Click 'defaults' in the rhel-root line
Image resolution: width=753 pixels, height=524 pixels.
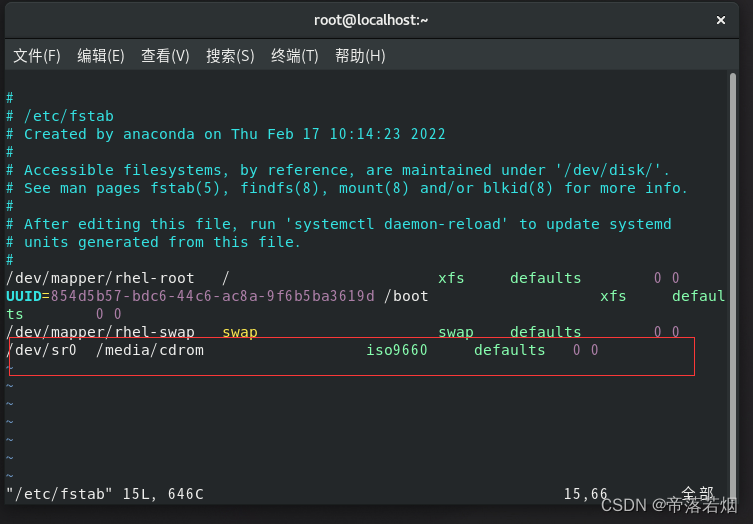click(x=546, y=278)
